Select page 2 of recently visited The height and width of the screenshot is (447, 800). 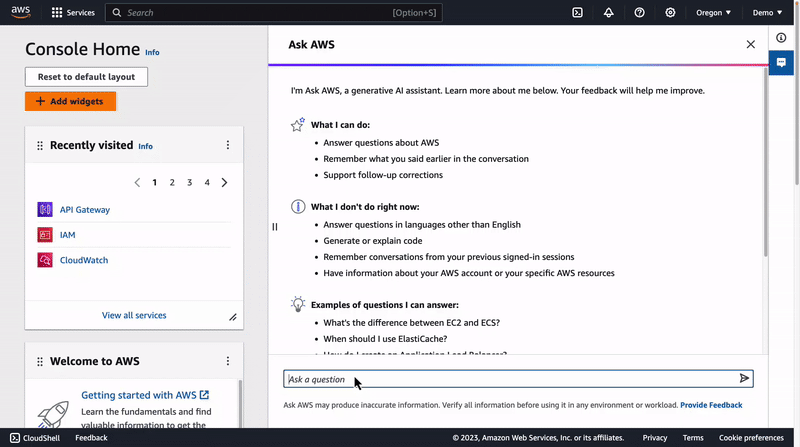tap(172, 183)
